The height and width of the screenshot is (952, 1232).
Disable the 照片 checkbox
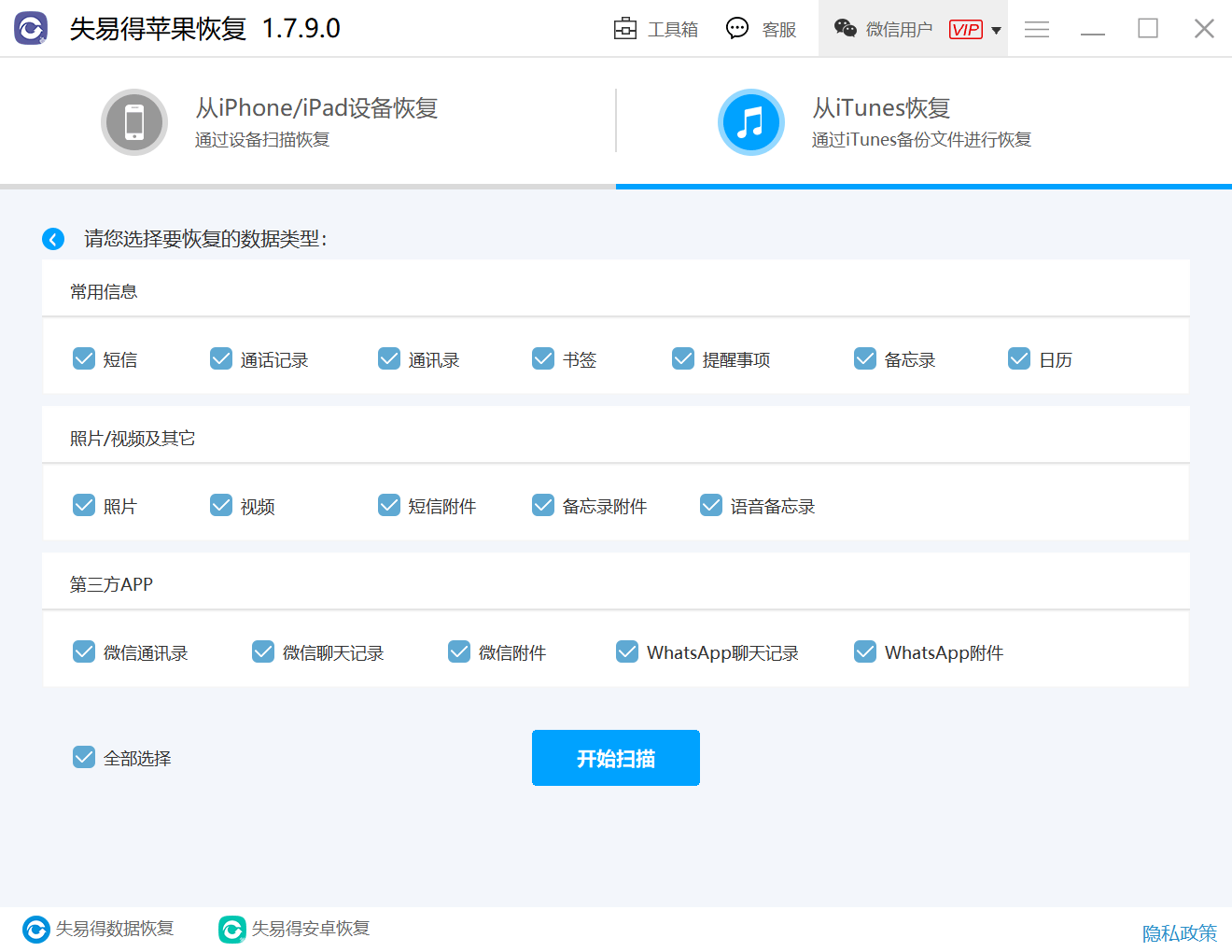click(84, 506)
